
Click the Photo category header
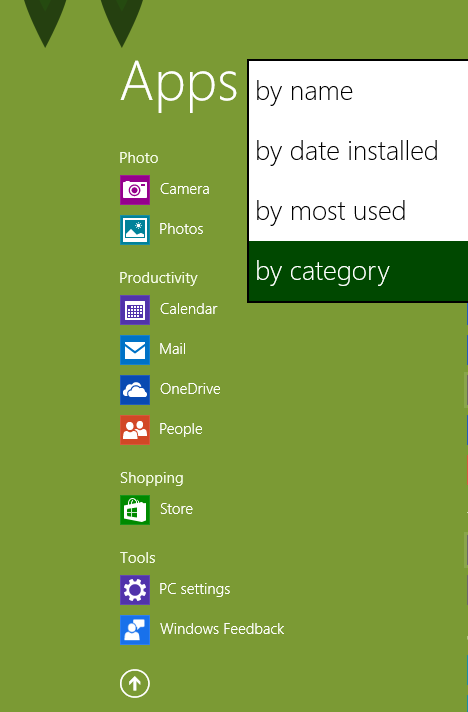[138, 158]
